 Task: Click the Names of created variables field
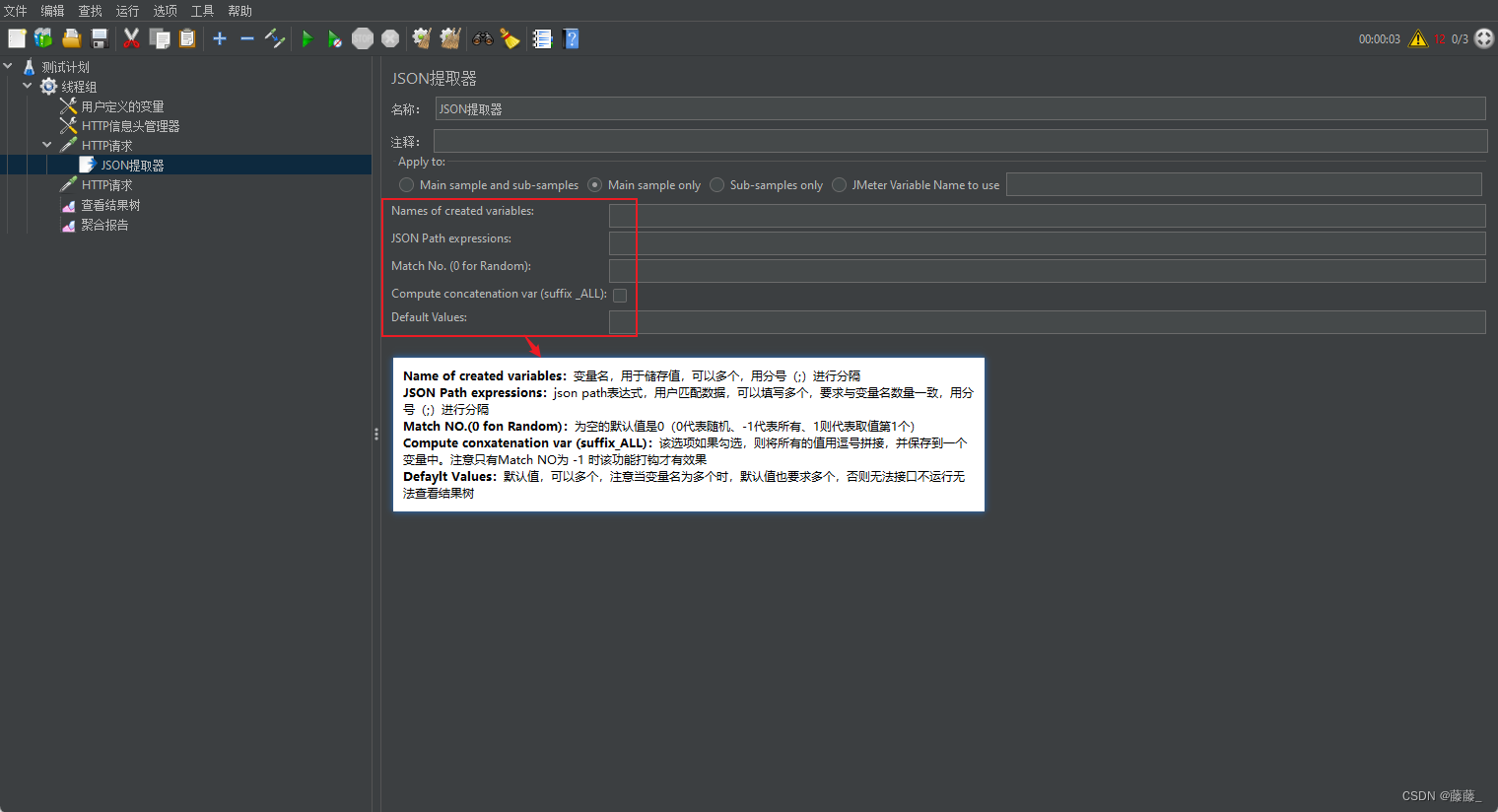[x=1047, y=216]
